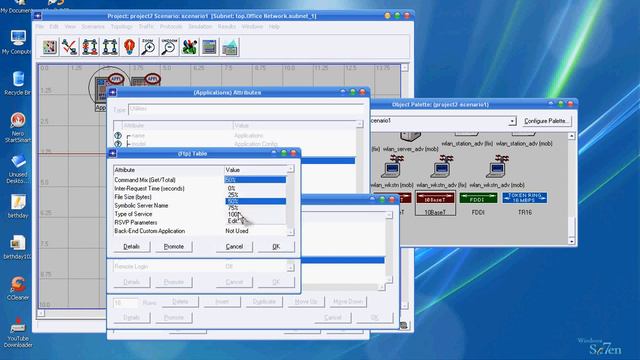Select the 10BaseT link in Object Palette

pyautogui.click(x=435, y=203)
